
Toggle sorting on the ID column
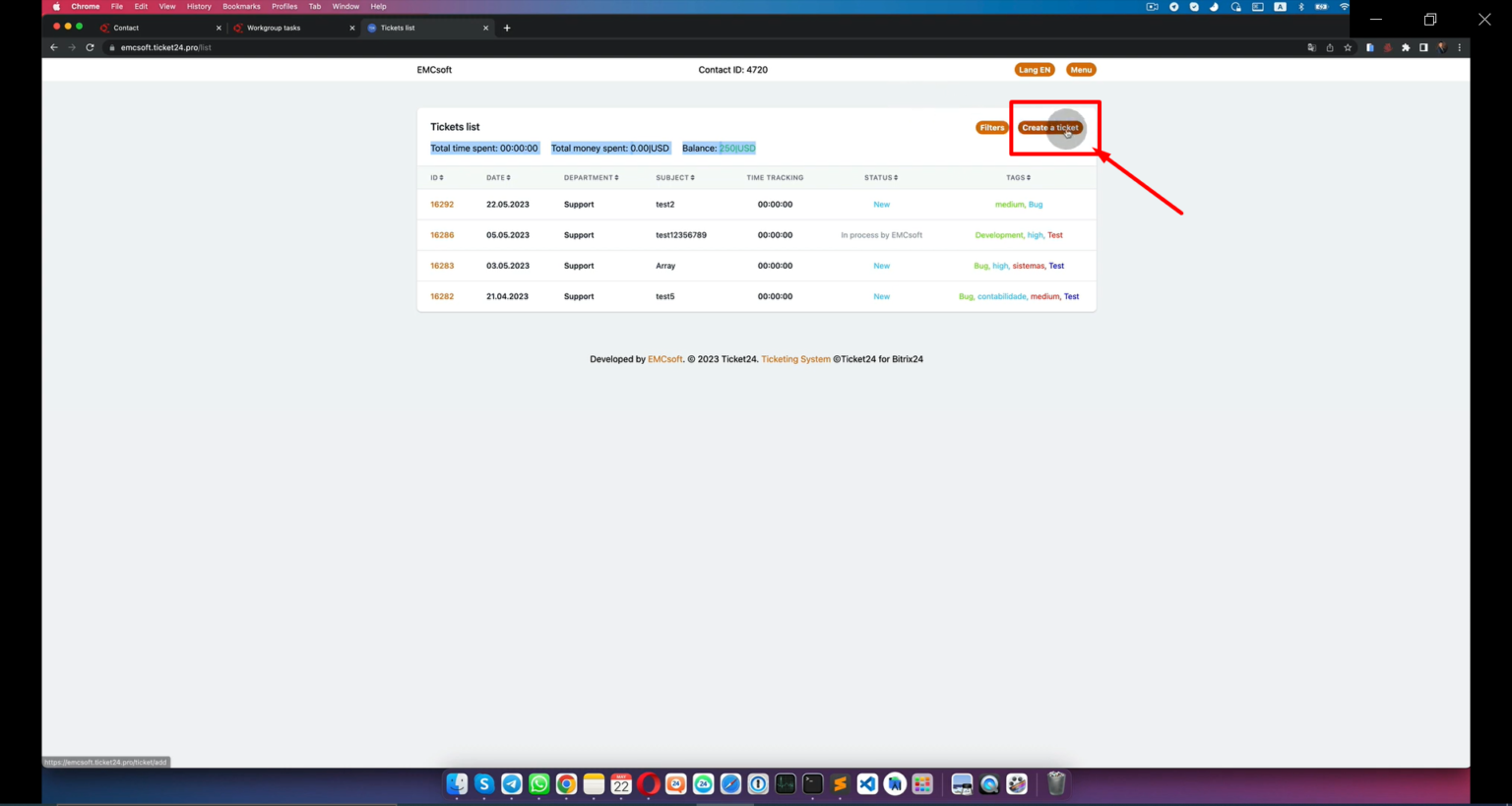click(435, 177)
